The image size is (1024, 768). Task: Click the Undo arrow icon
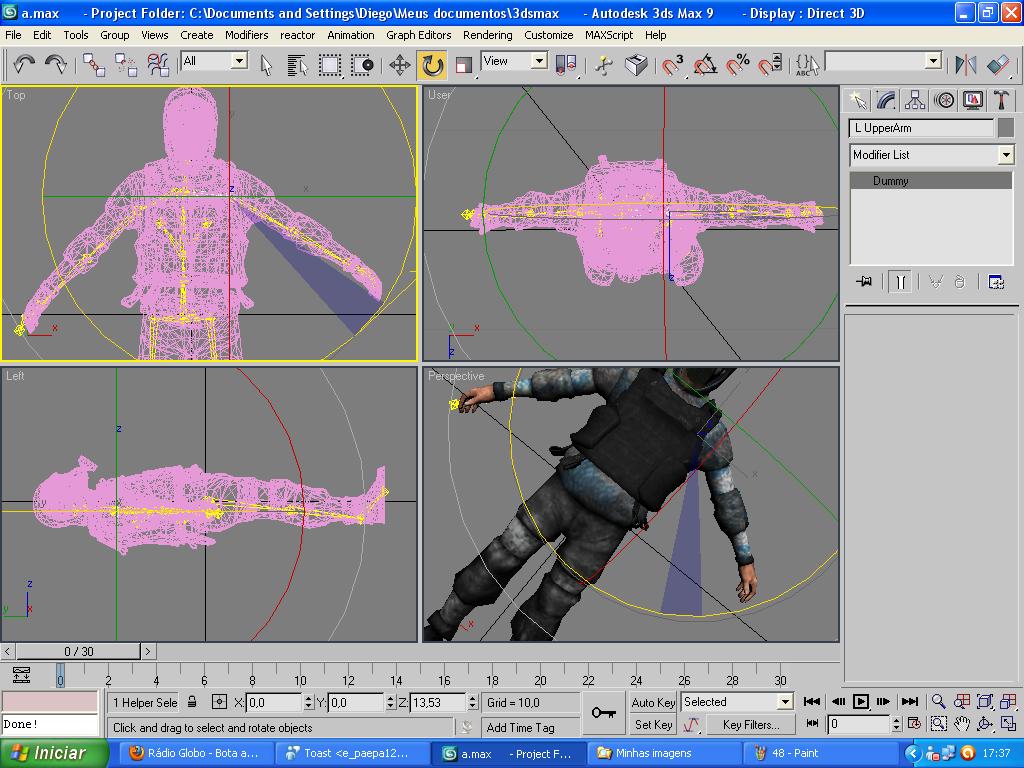[x=24, y=64]
